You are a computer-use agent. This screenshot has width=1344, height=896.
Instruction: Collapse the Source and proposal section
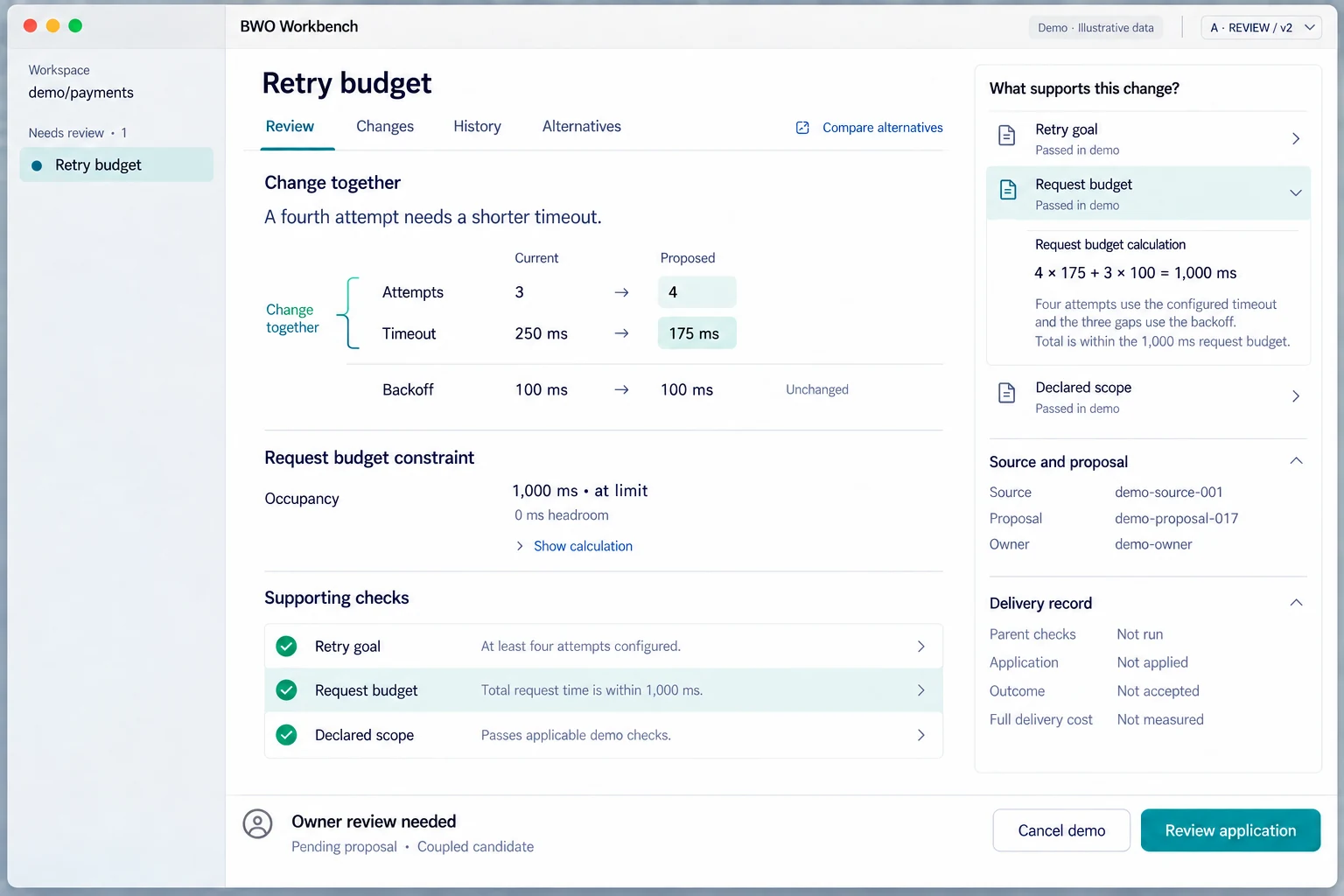pos(1296,461)
